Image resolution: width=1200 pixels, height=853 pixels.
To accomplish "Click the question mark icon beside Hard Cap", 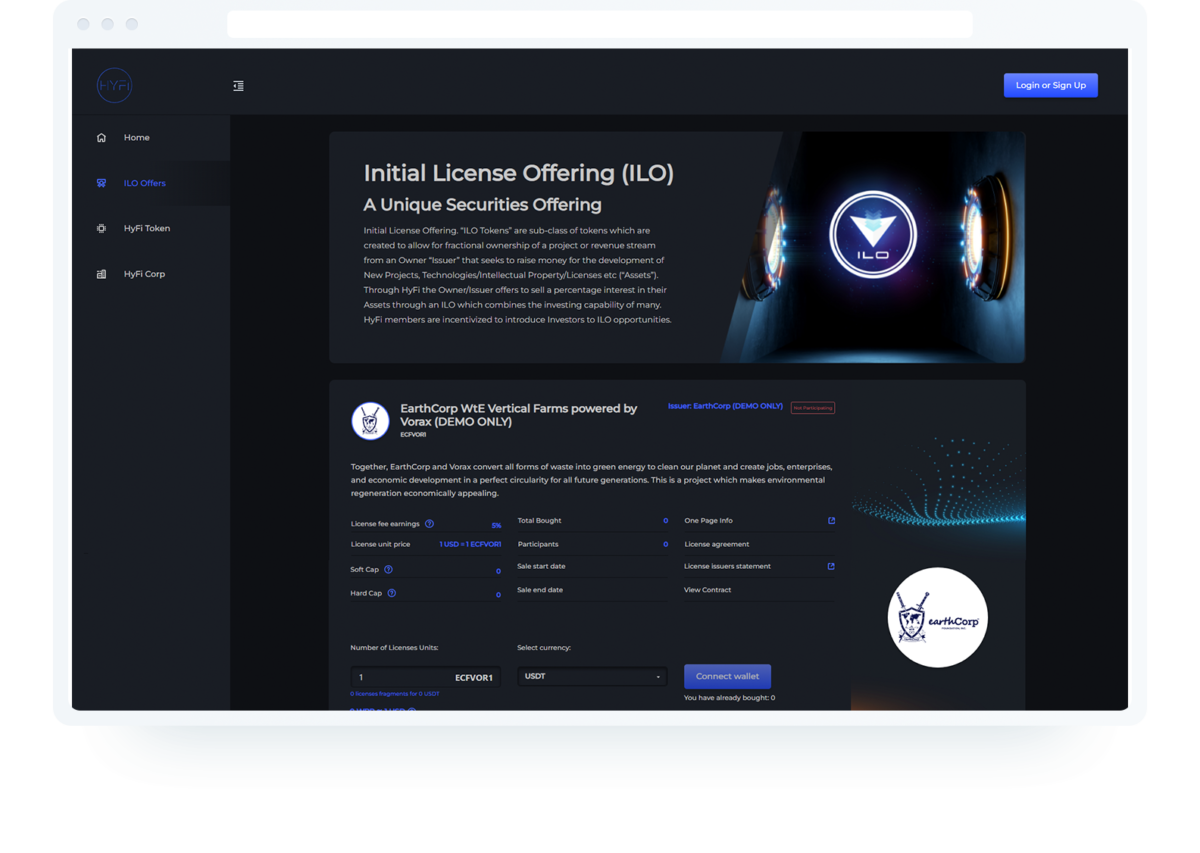I will pos(391,593).
